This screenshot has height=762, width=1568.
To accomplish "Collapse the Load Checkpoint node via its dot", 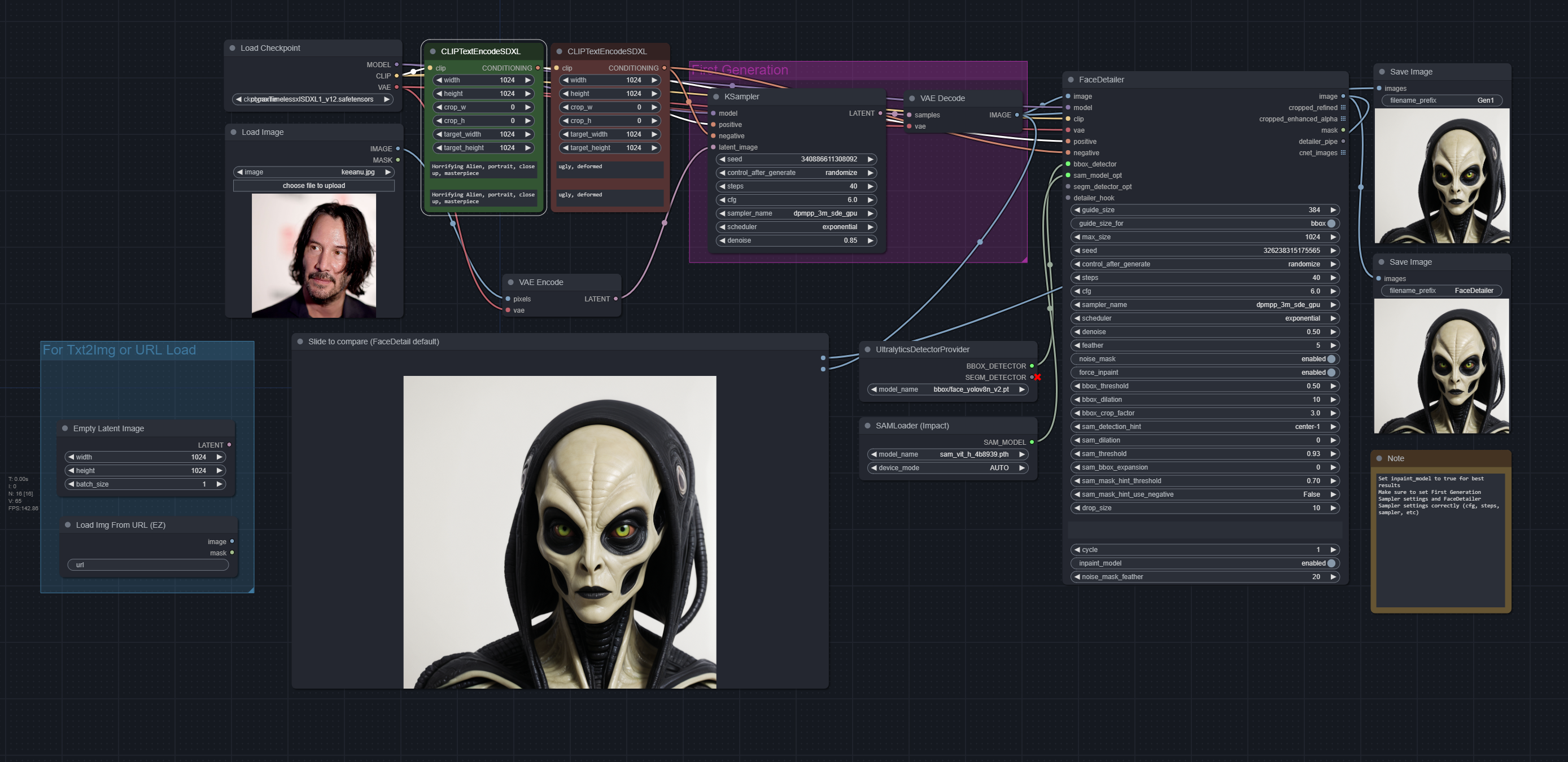I will (233, 48).
